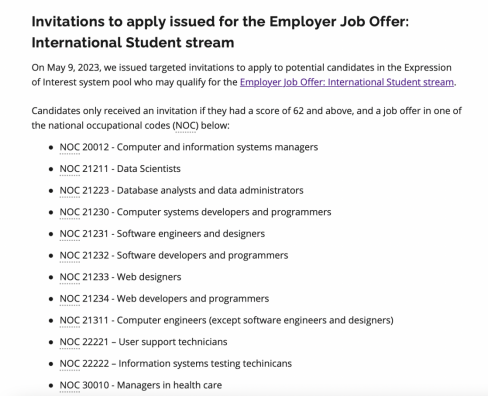Click NOC abbreviation before 20012
This screenshot has height=396, width=488.
(70, 147)
